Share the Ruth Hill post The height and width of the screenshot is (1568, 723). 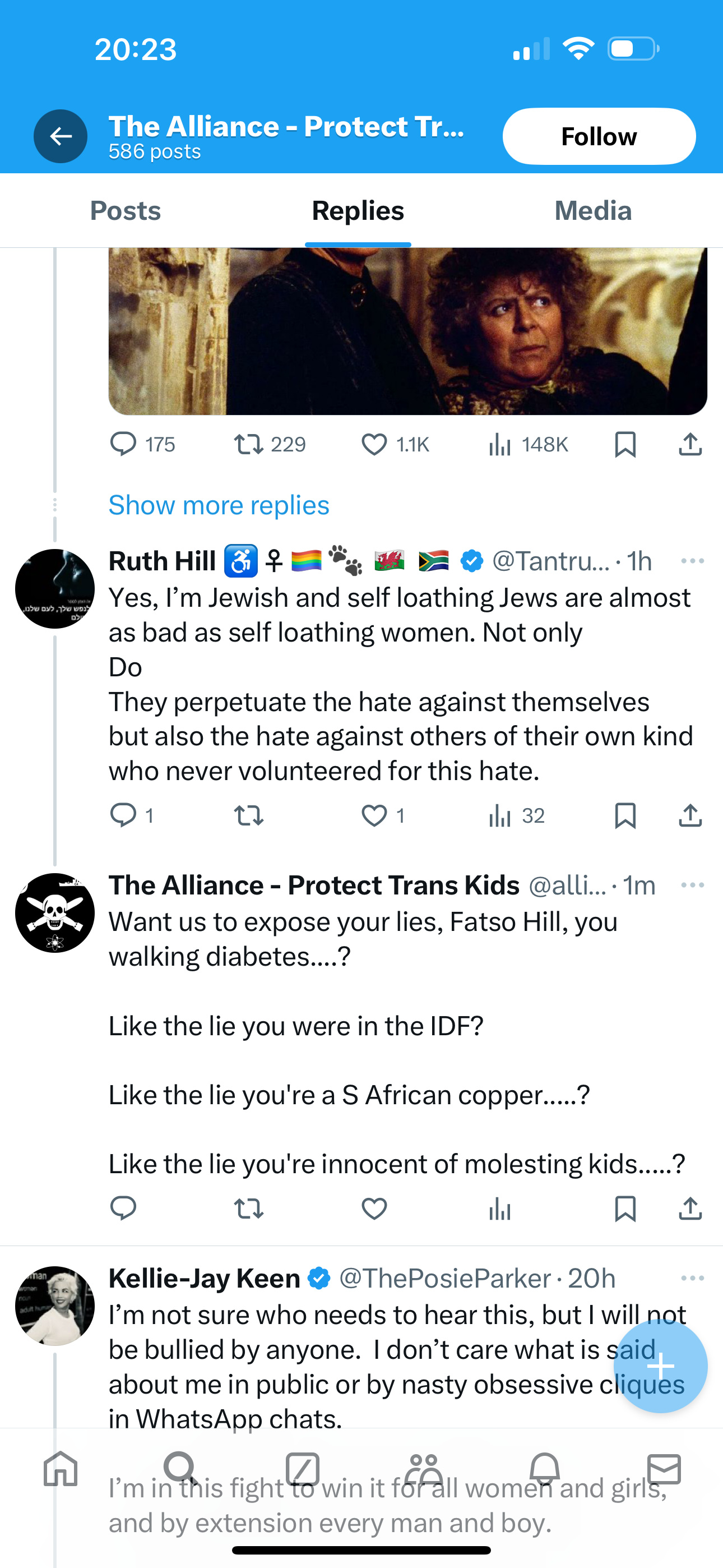[690, 815]
